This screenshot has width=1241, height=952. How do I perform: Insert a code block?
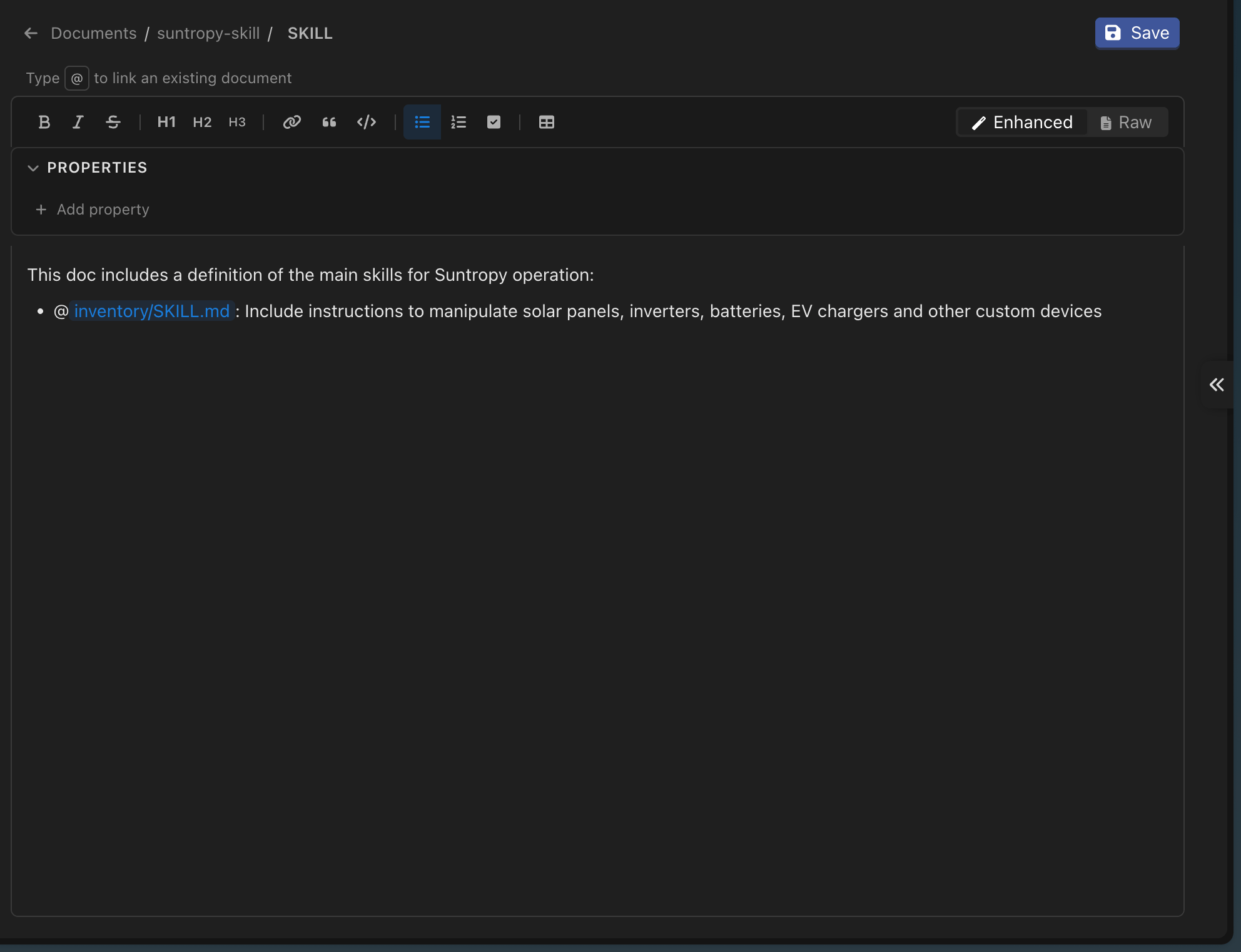[x=367, y=122]
